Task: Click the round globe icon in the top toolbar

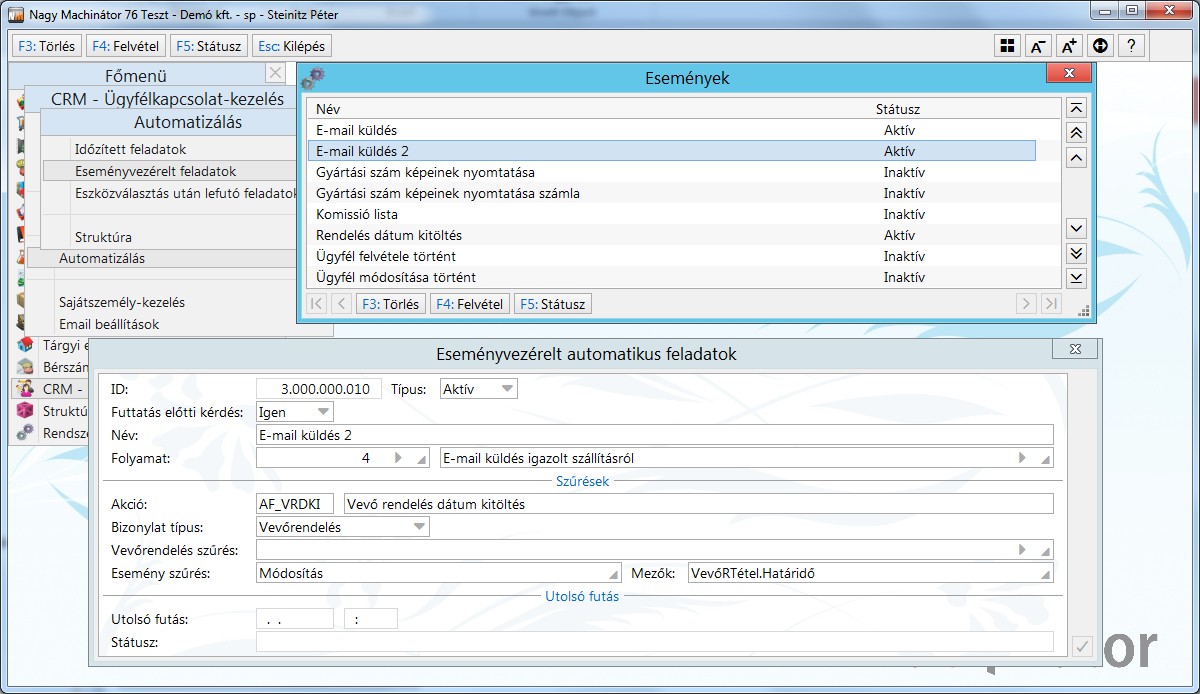Action: point(1100,46)
